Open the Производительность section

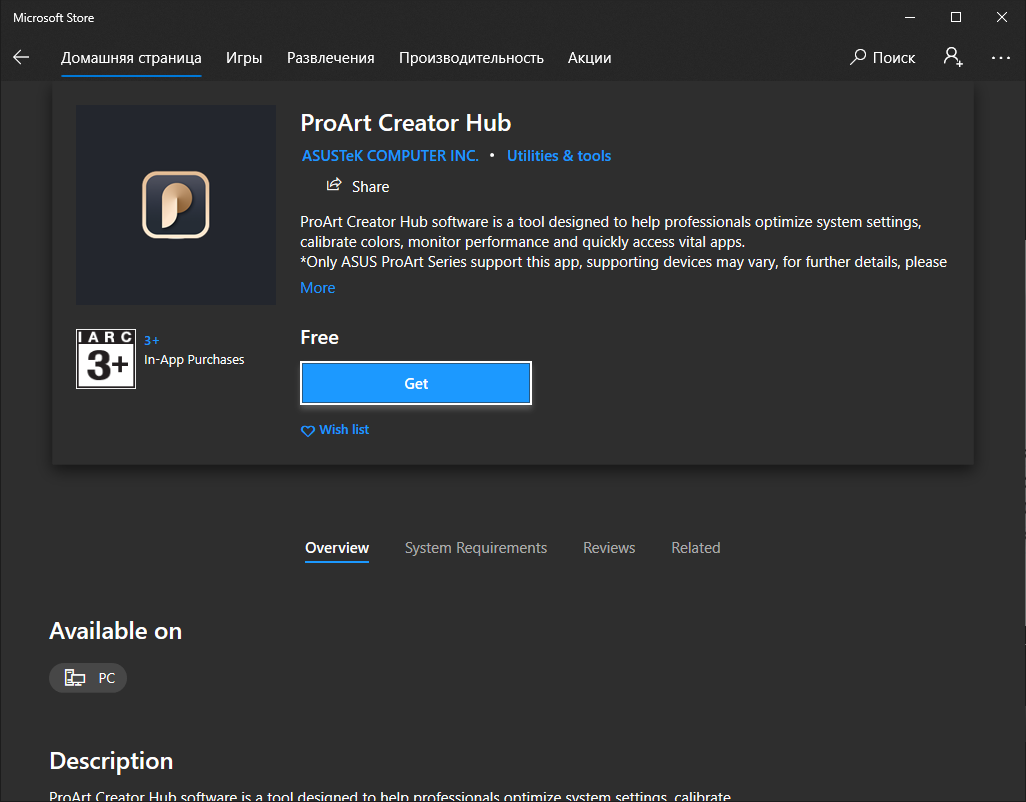click(x=471, y=58)
